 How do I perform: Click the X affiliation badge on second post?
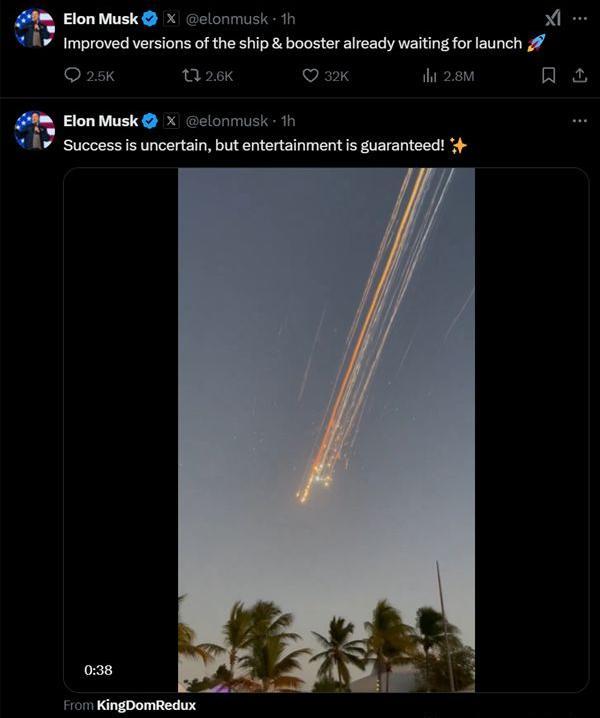171,121
